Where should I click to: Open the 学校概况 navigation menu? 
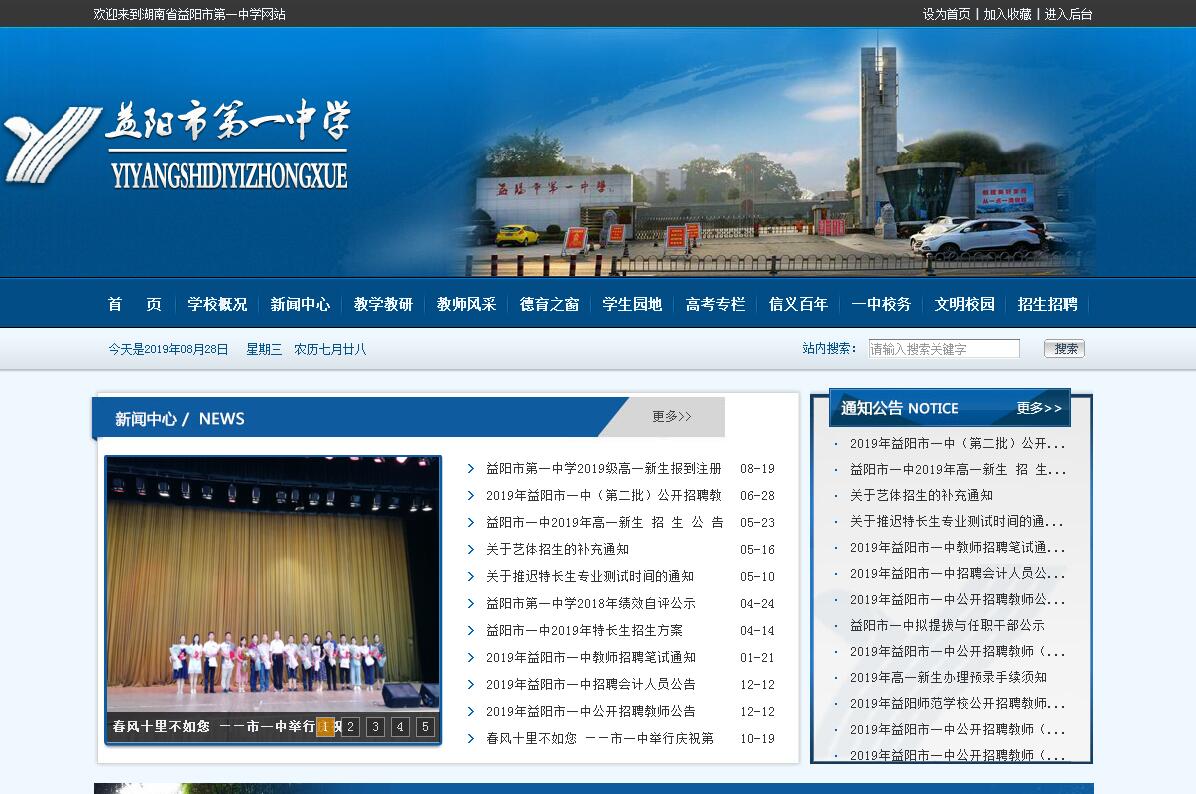(x=217, y=304)
